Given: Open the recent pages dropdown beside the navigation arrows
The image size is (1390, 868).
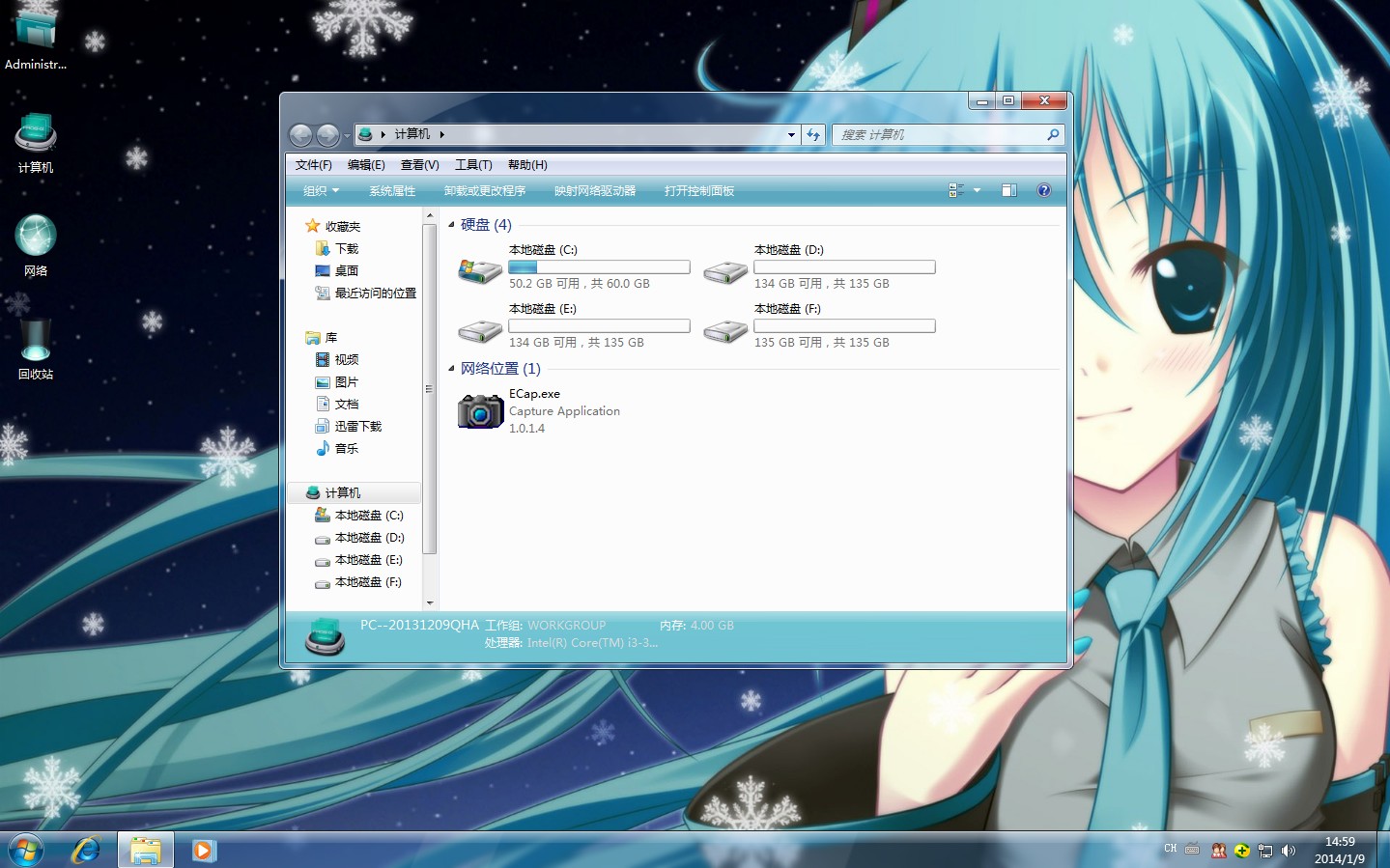Looking at the screenshot, I should coord(347,135).
